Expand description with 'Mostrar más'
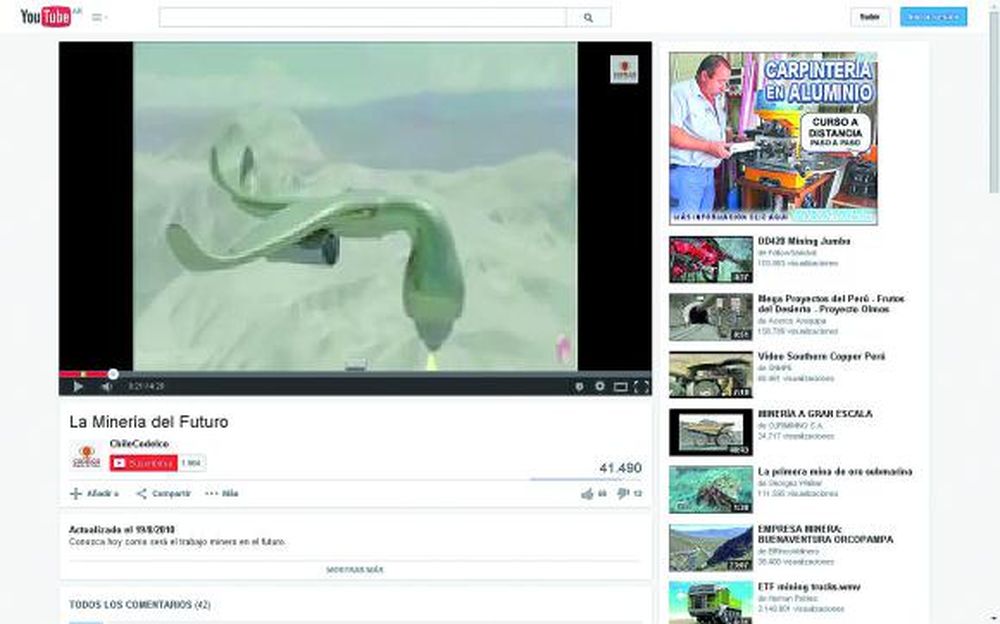Viewport: 1000px width, 624px height. coord(354,570)
